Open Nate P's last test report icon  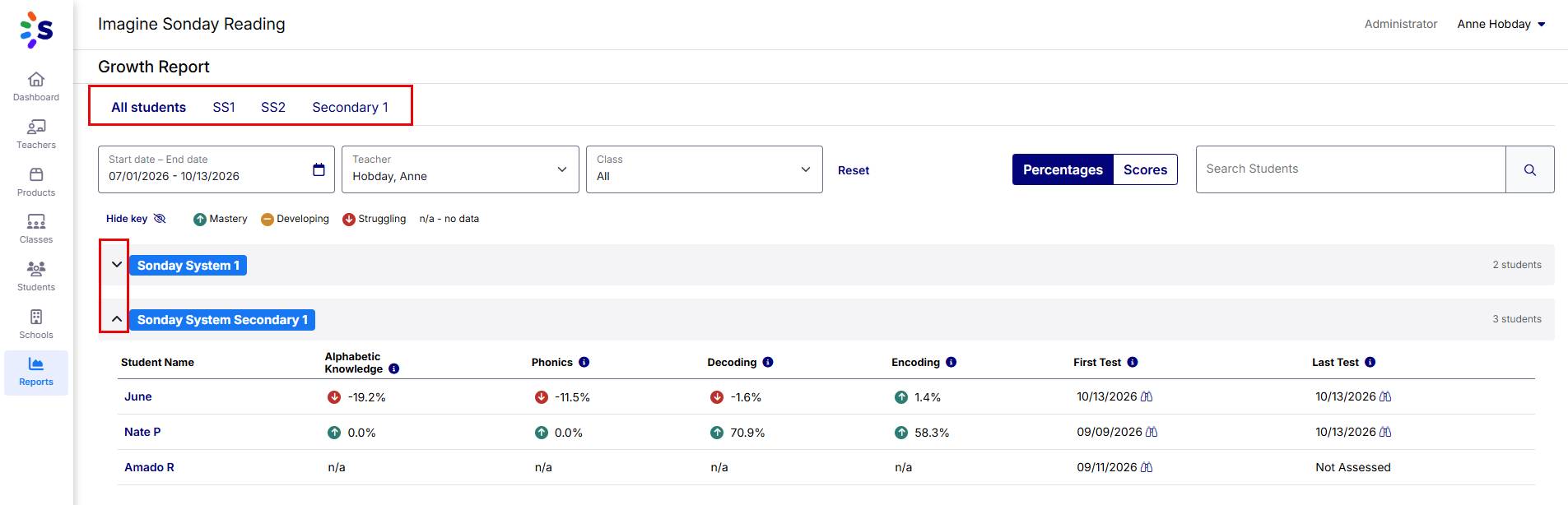[1385, 432]
